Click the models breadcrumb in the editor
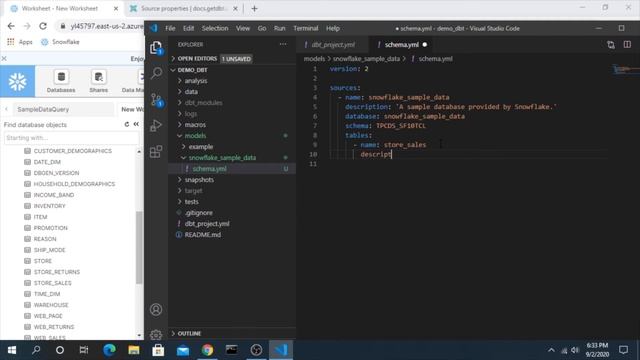The height and width of the screenshot is (360, 640). tap(314, 59)
